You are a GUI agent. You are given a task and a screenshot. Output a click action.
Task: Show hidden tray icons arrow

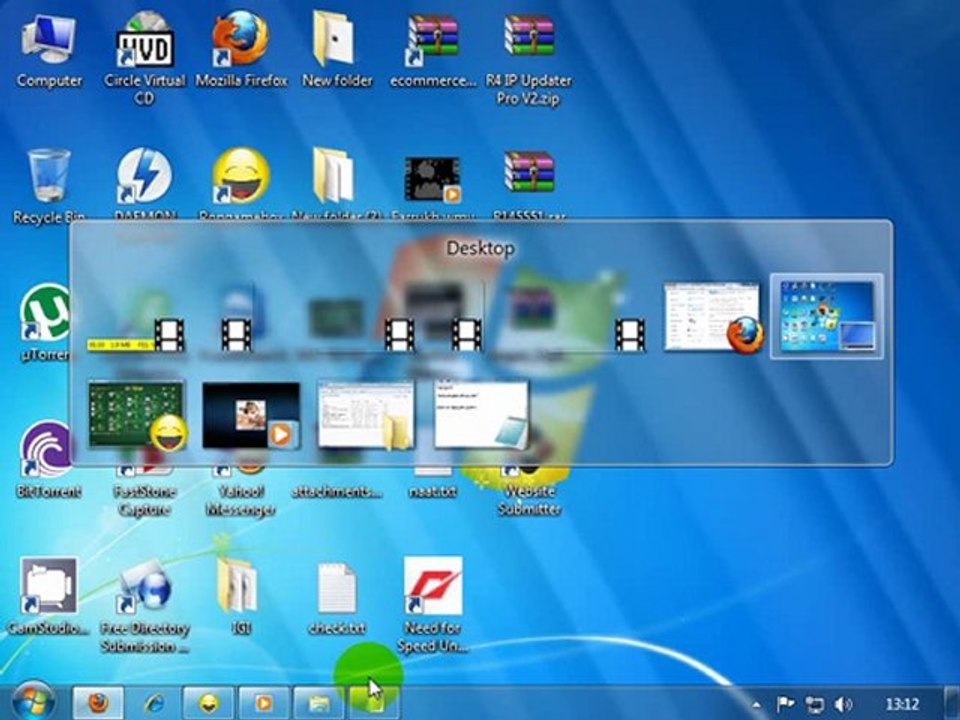tap(757, 705)
